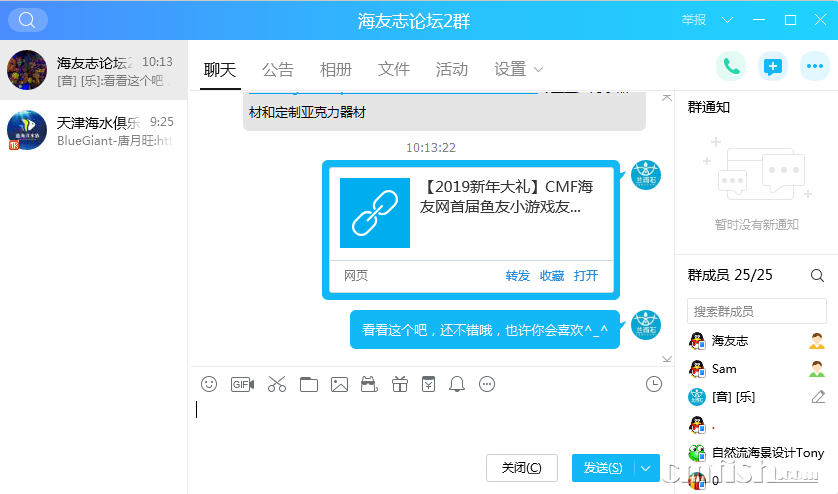Image resolution: width=838 pixels, height=494 pixels.
Task: Open the title bar dropdown menu arrow
Action: (x=727, y=20)
